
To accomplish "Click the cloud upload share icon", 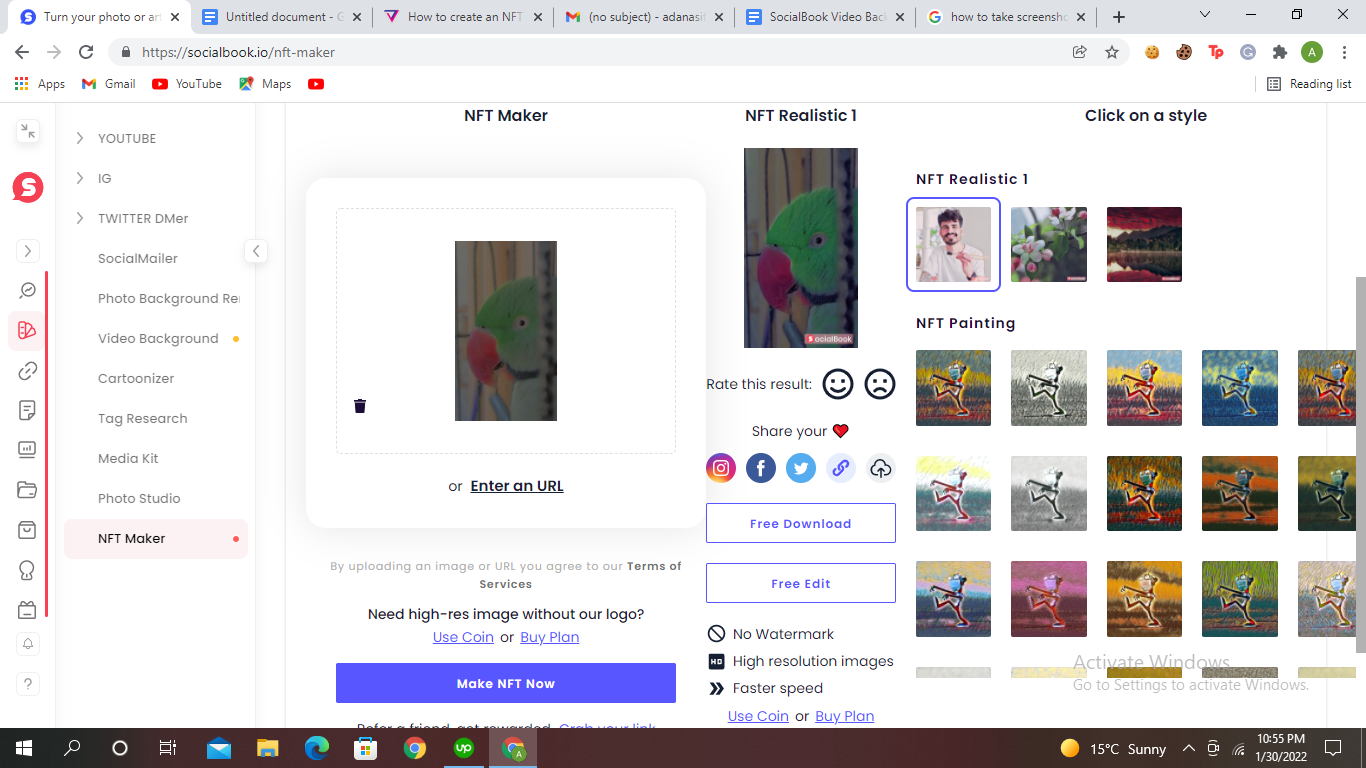I will (x=881, y=468).
